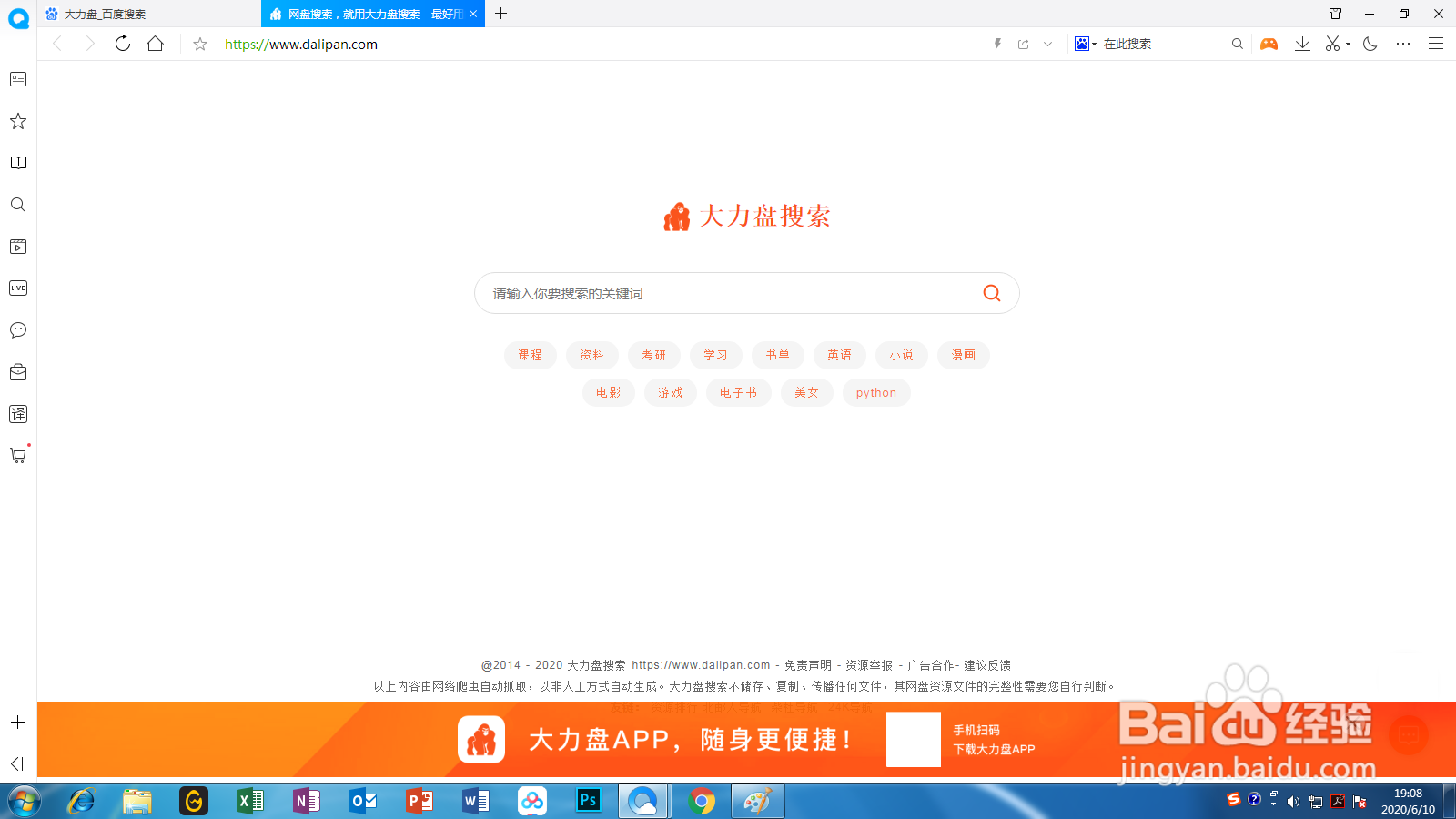Click the 美女 tag
The width and height of the screenshot is (1456, 819).
(x=806, y=392)
